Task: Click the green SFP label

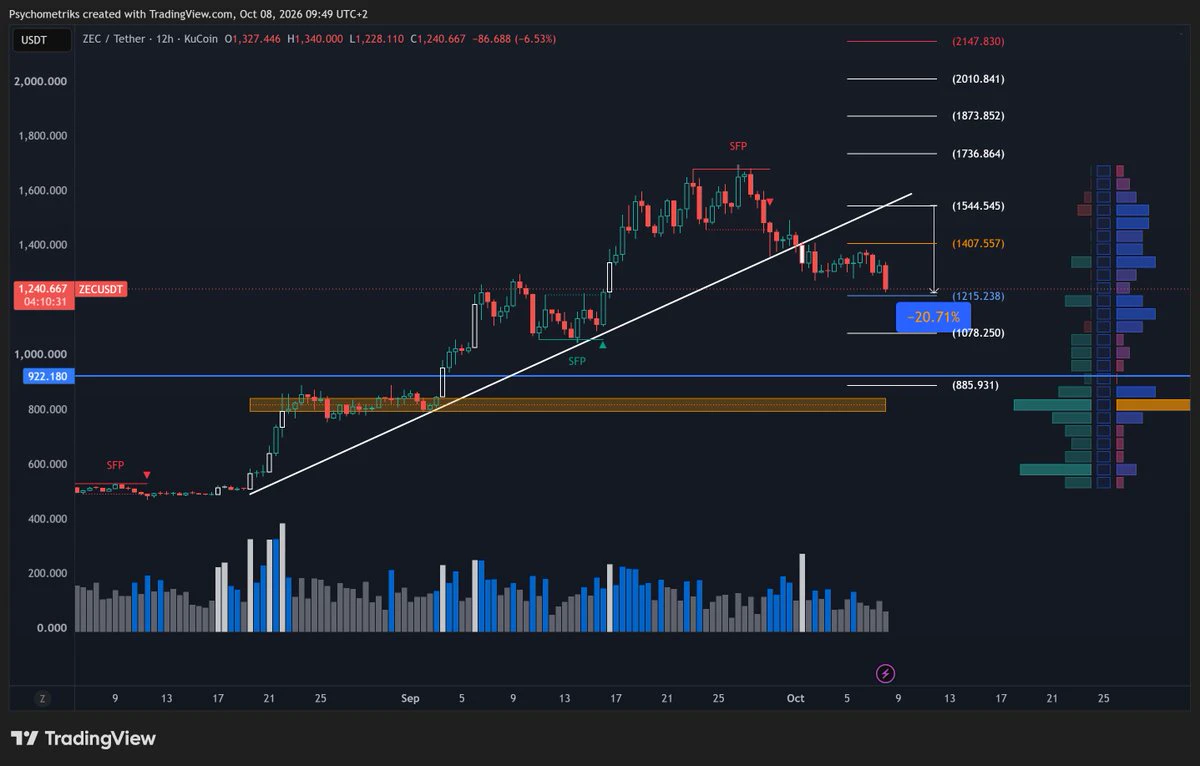Action: (577, 361)
